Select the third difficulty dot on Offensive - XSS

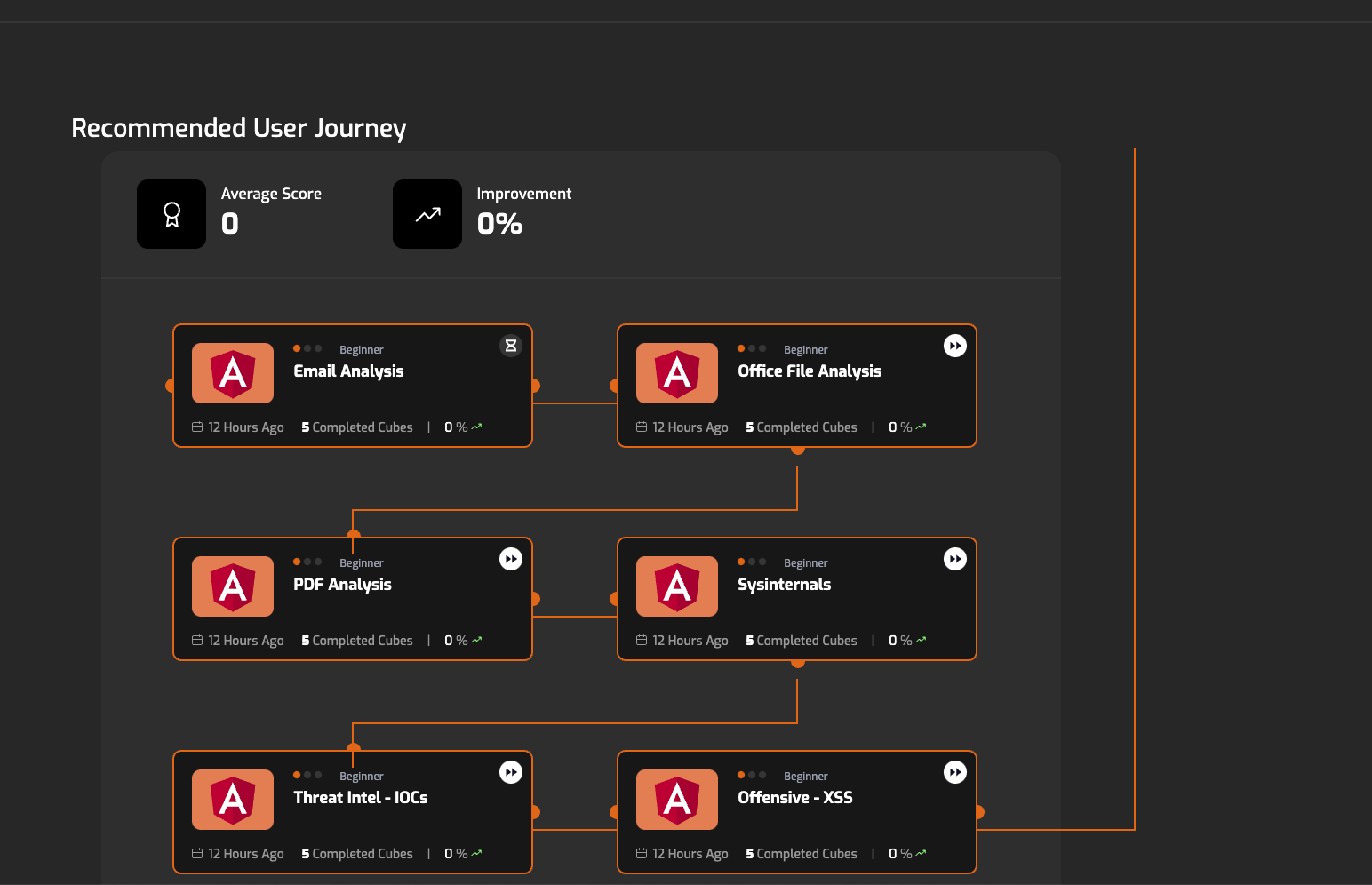[x=762, y=774]
